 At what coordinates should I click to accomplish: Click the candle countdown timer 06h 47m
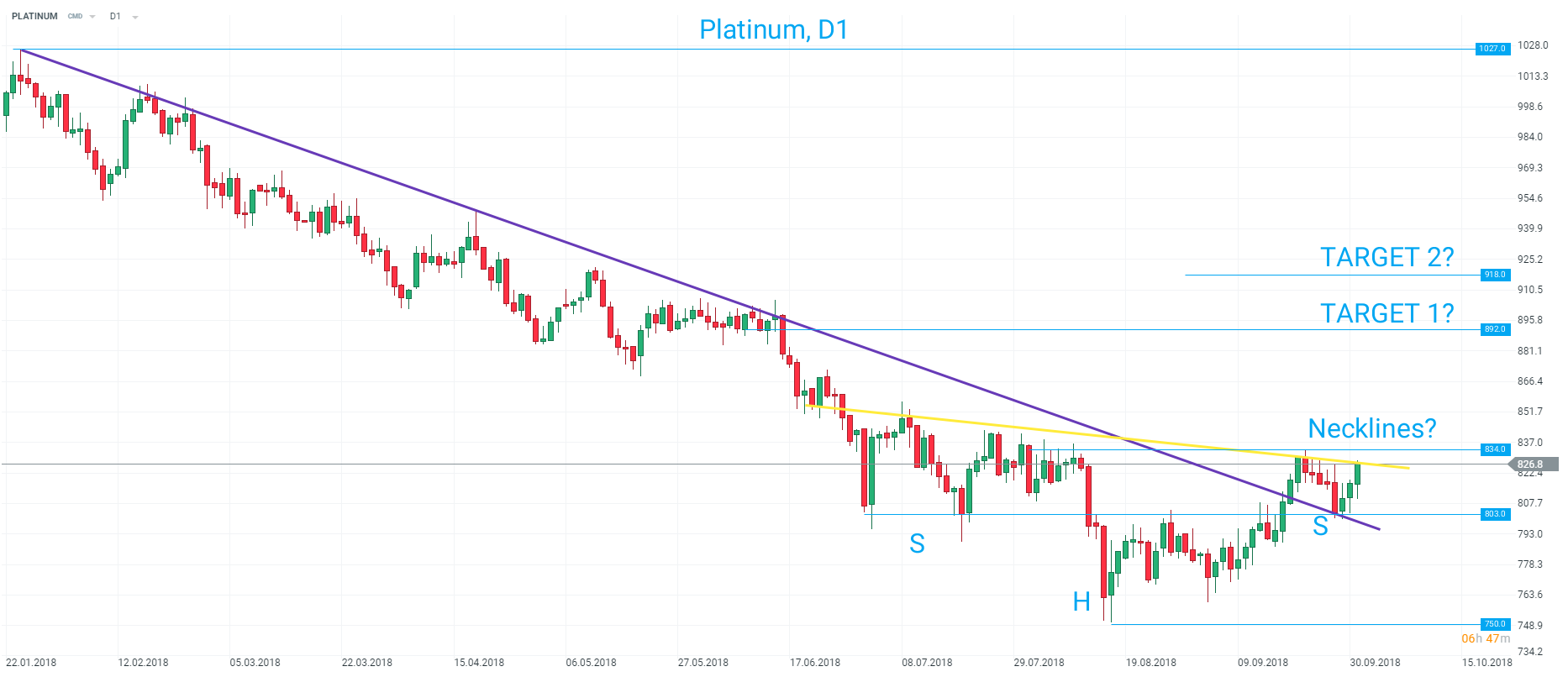point(1486,638)
